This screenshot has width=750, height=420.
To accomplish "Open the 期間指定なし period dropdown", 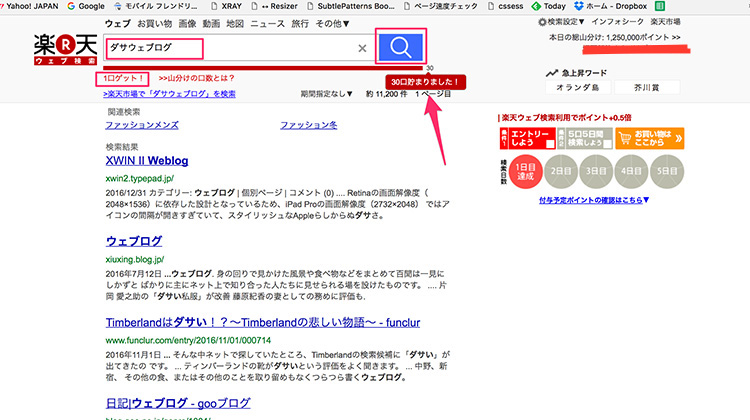I will tap(327, 94).
